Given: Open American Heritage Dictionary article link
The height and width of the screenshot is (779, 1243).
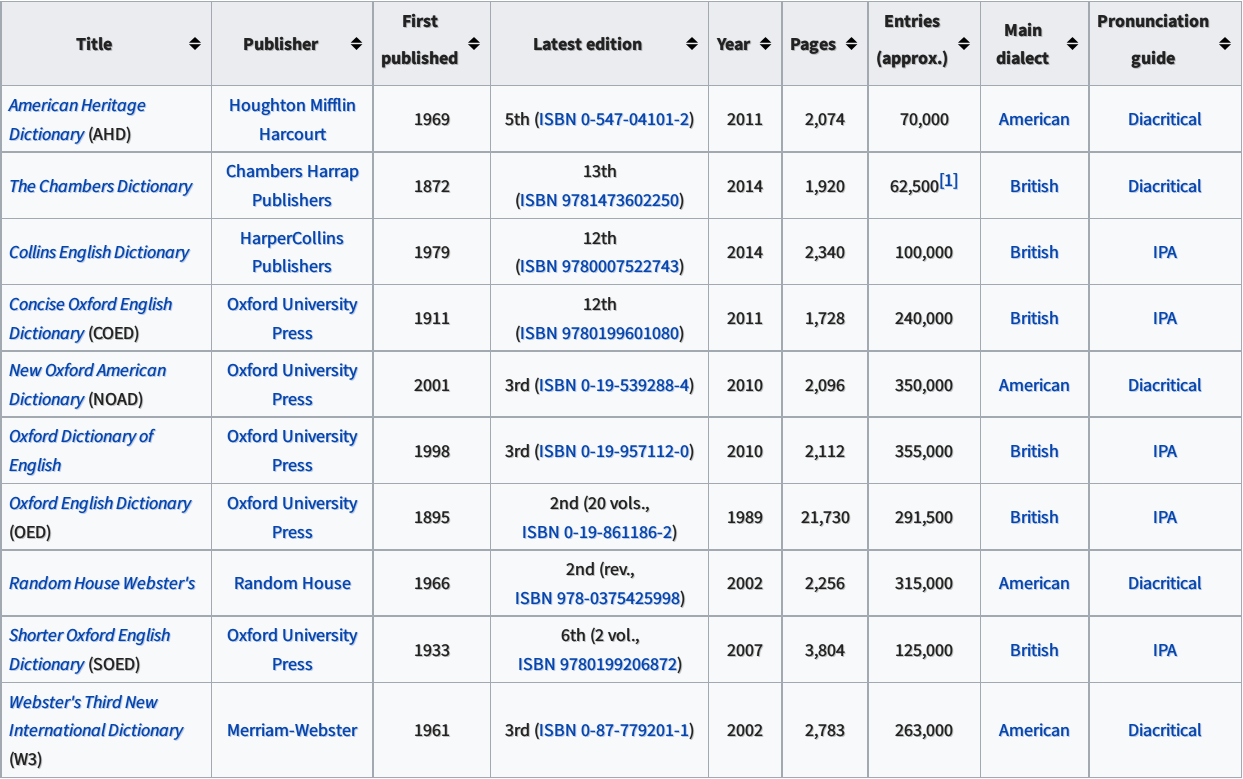Looking at the screenshot, I should (77, 119).
